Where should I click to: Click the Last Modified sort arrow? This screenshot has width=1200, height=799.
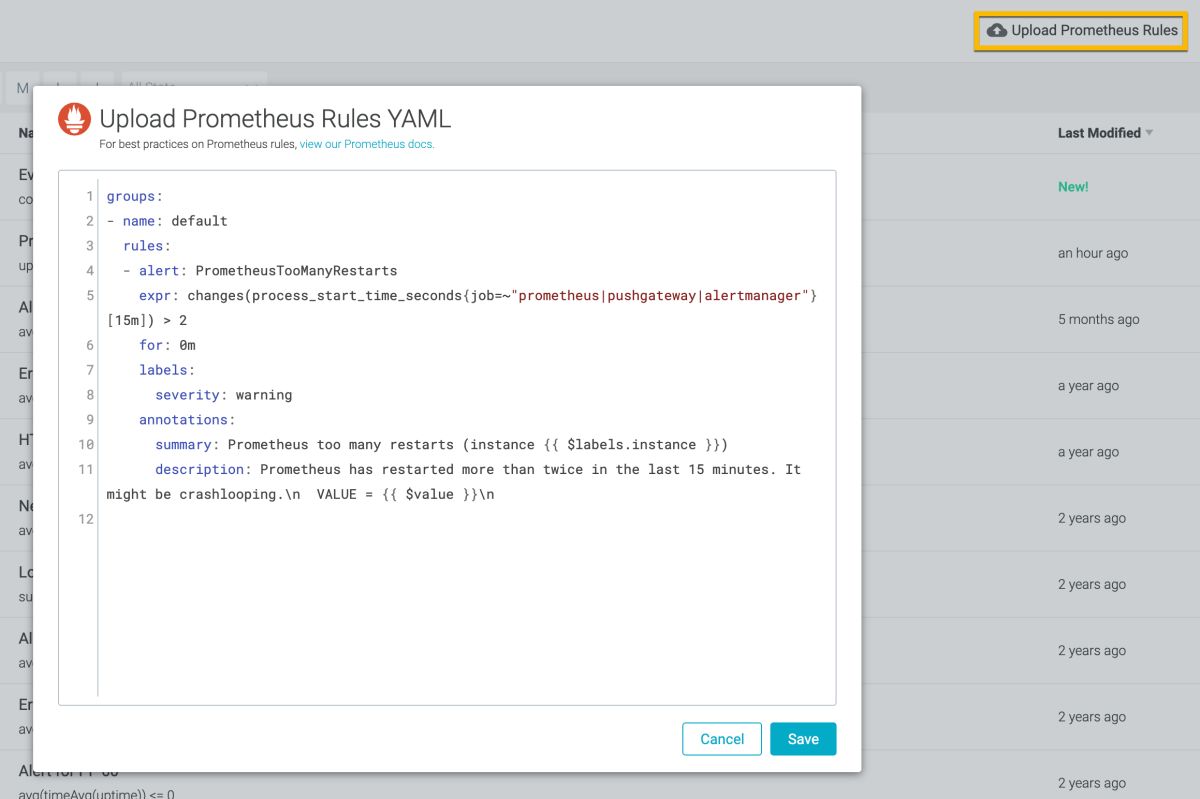coord(1149,133)
